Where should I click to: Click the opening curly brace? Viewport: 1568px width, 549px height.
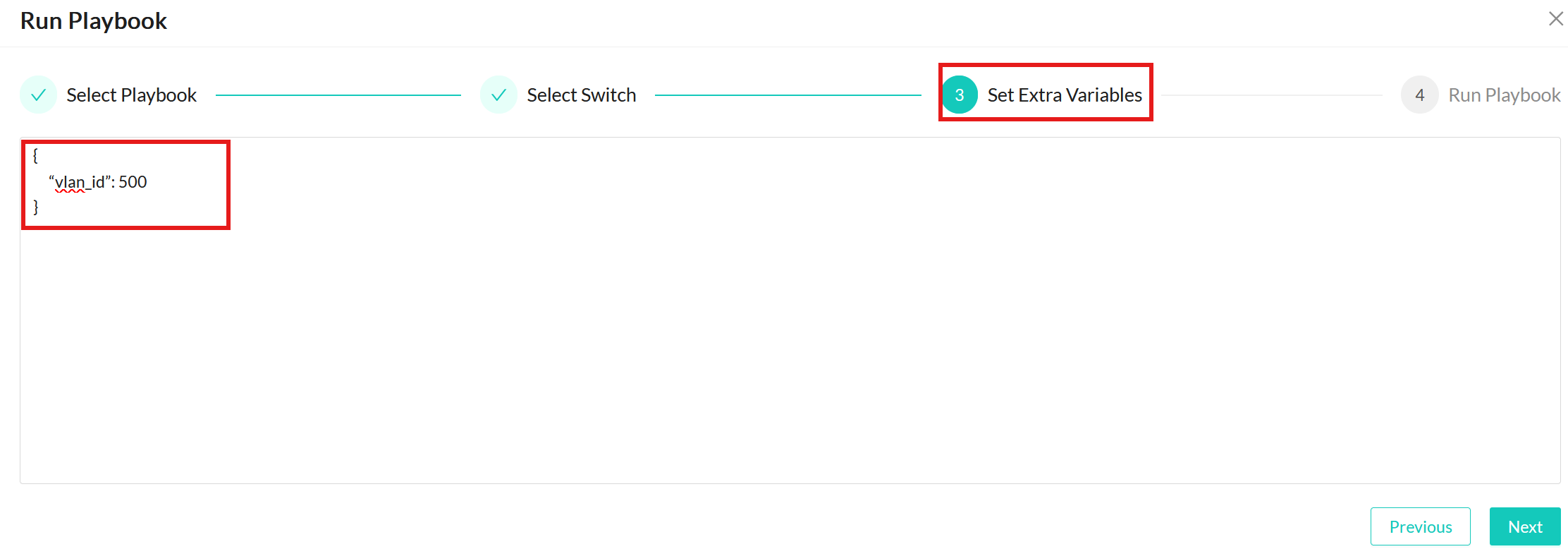pos(36,155)
